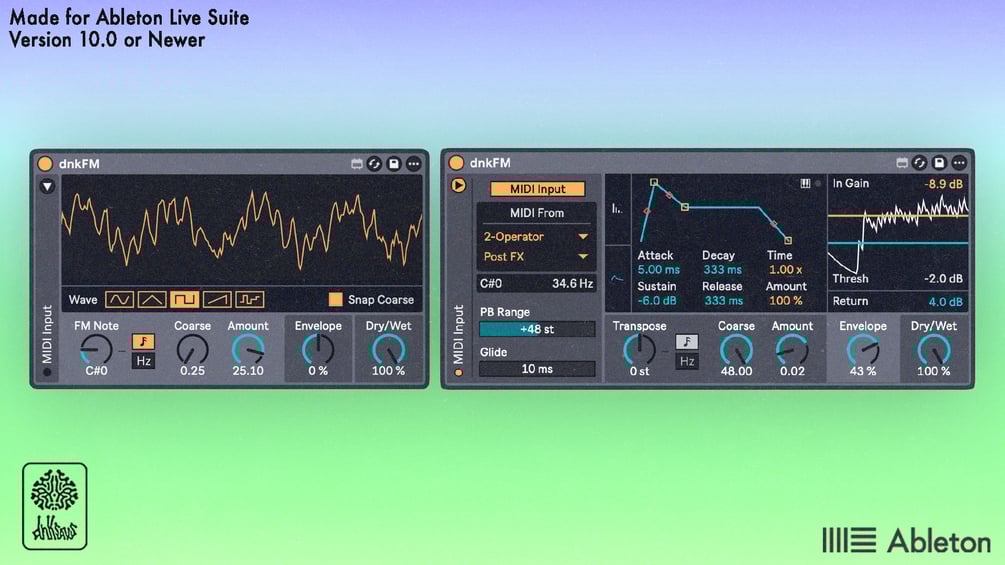Select the triangle waveform

pyautogui.click(x=152, y=299)
